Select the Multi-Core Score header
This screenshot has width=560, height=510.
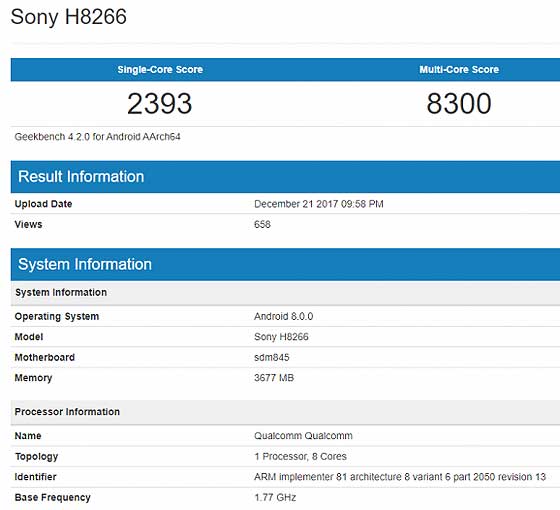click(459, 69)
